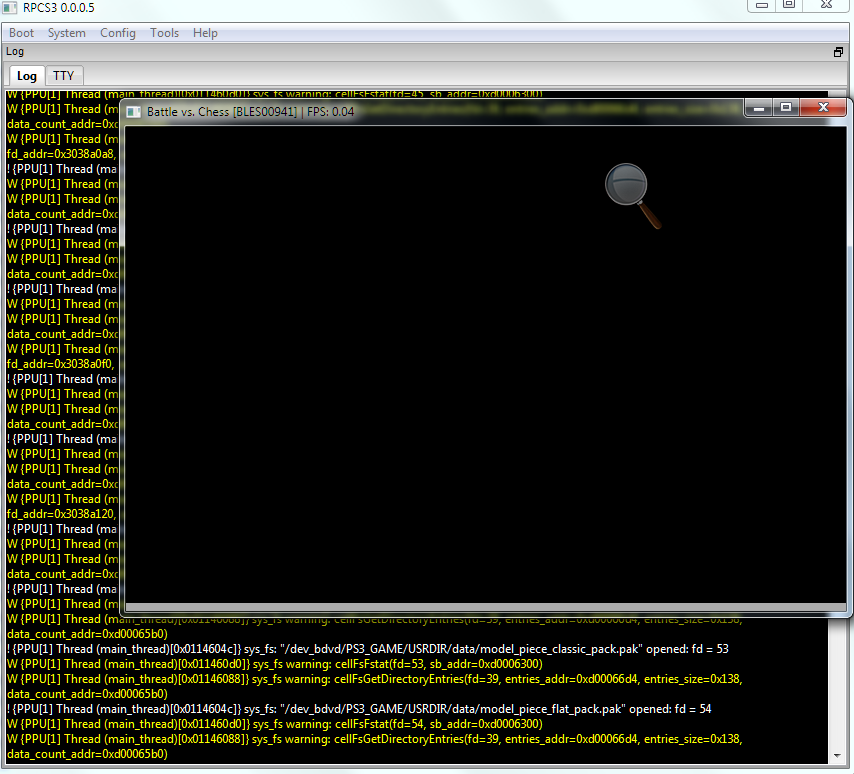The width and height of the screenshot is (854, 774).
Task: Switch to the TTY tab
Action: [x=63, y=76]
